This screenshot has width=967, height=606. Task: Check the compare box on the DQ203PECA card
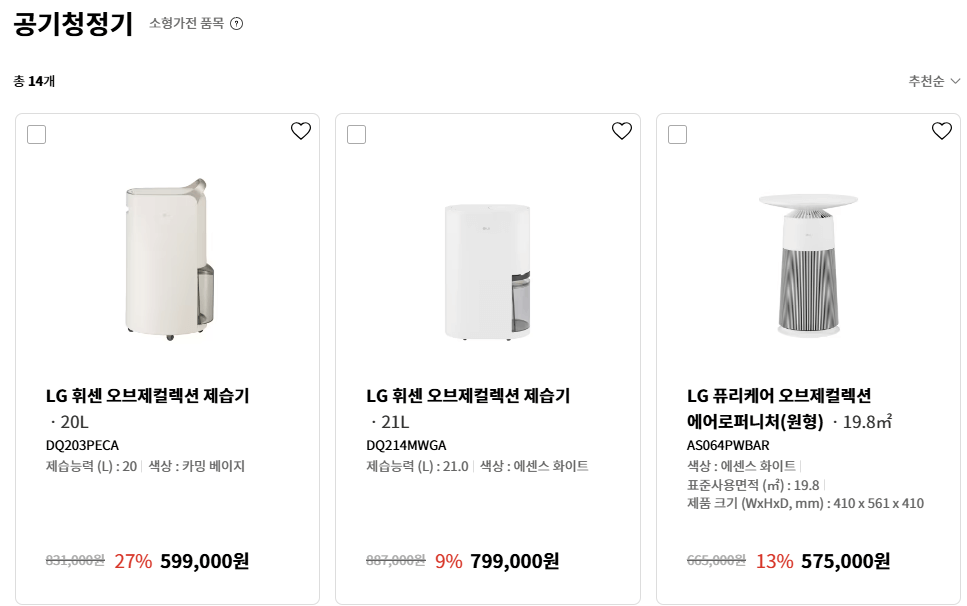pos(36,133)
